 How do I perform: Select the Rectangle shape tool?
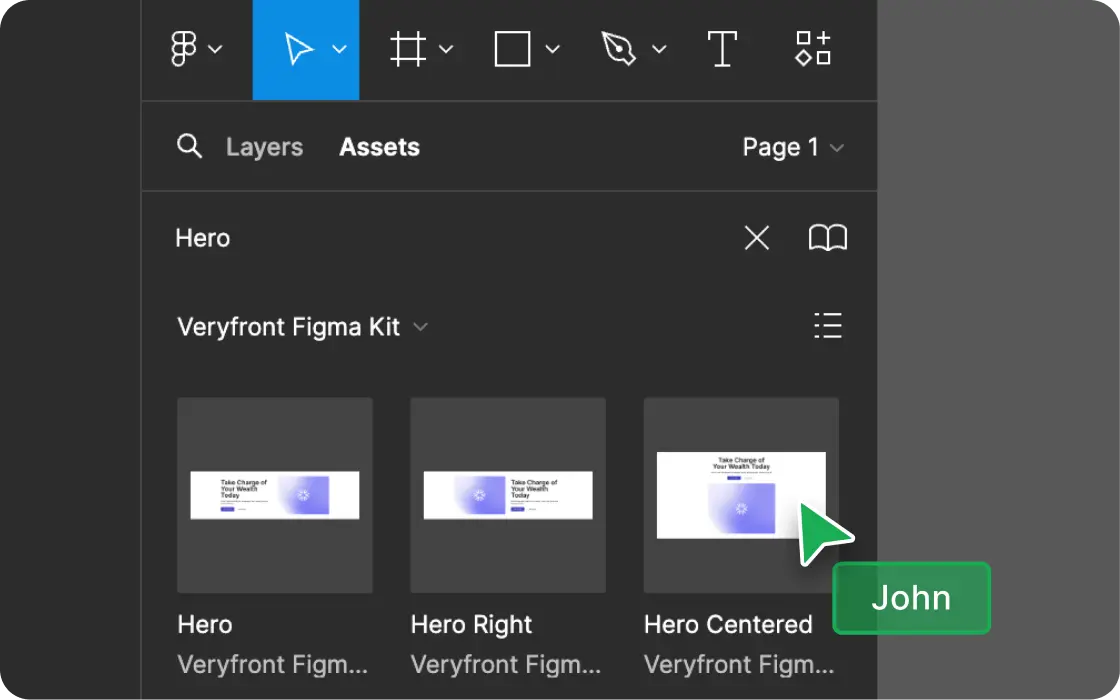(512, 49)
